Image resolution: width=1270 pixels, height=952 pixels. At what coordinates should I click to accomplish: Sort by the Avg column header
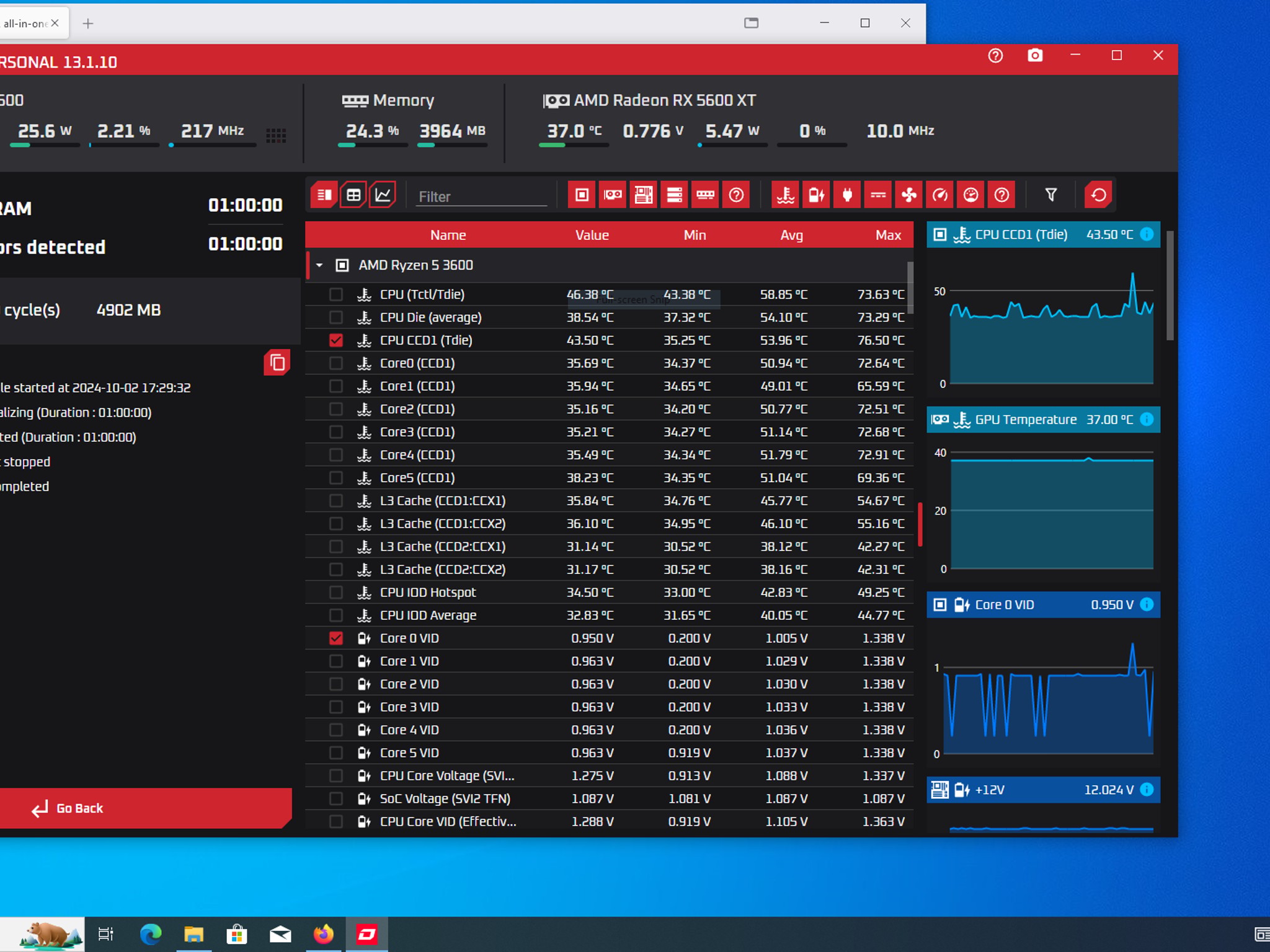(791, 235)
